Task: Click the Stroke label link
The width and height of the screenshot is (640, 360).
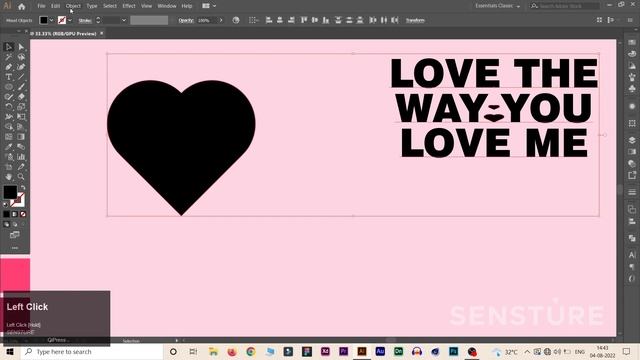Action: point(85,20)
